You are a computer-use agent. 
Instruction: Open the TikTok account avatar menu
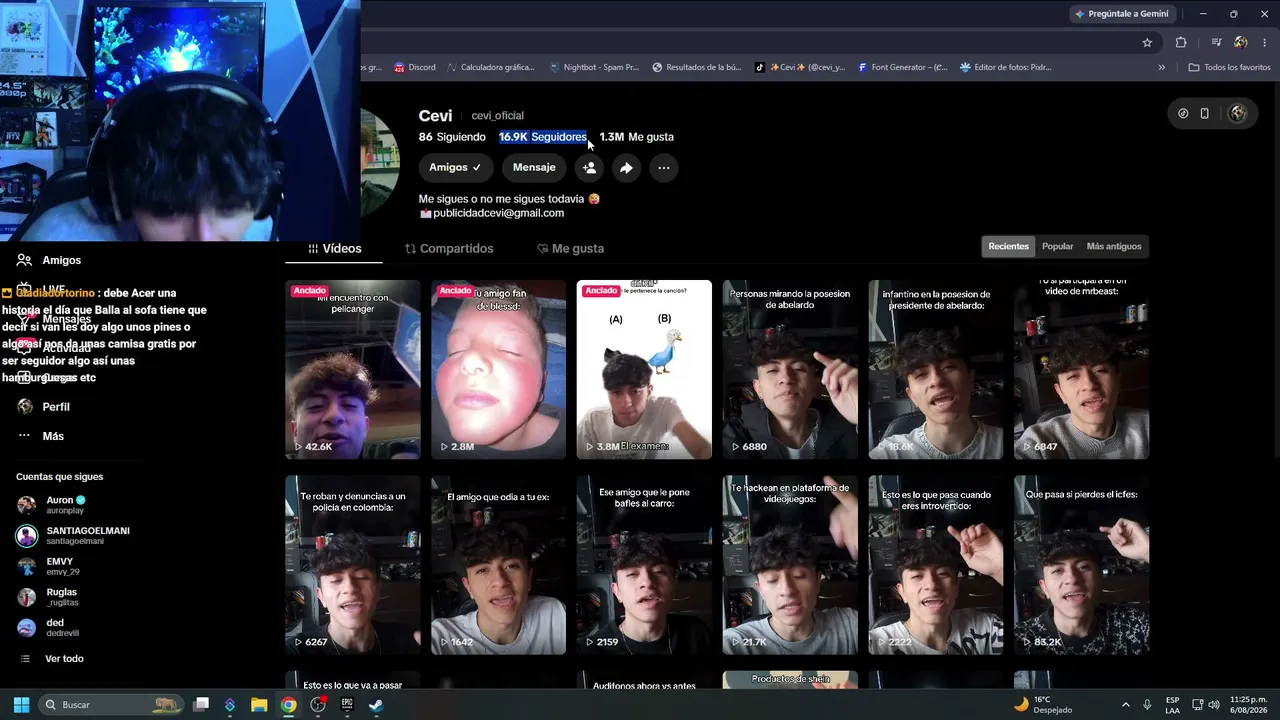[x=1237, y=113]
